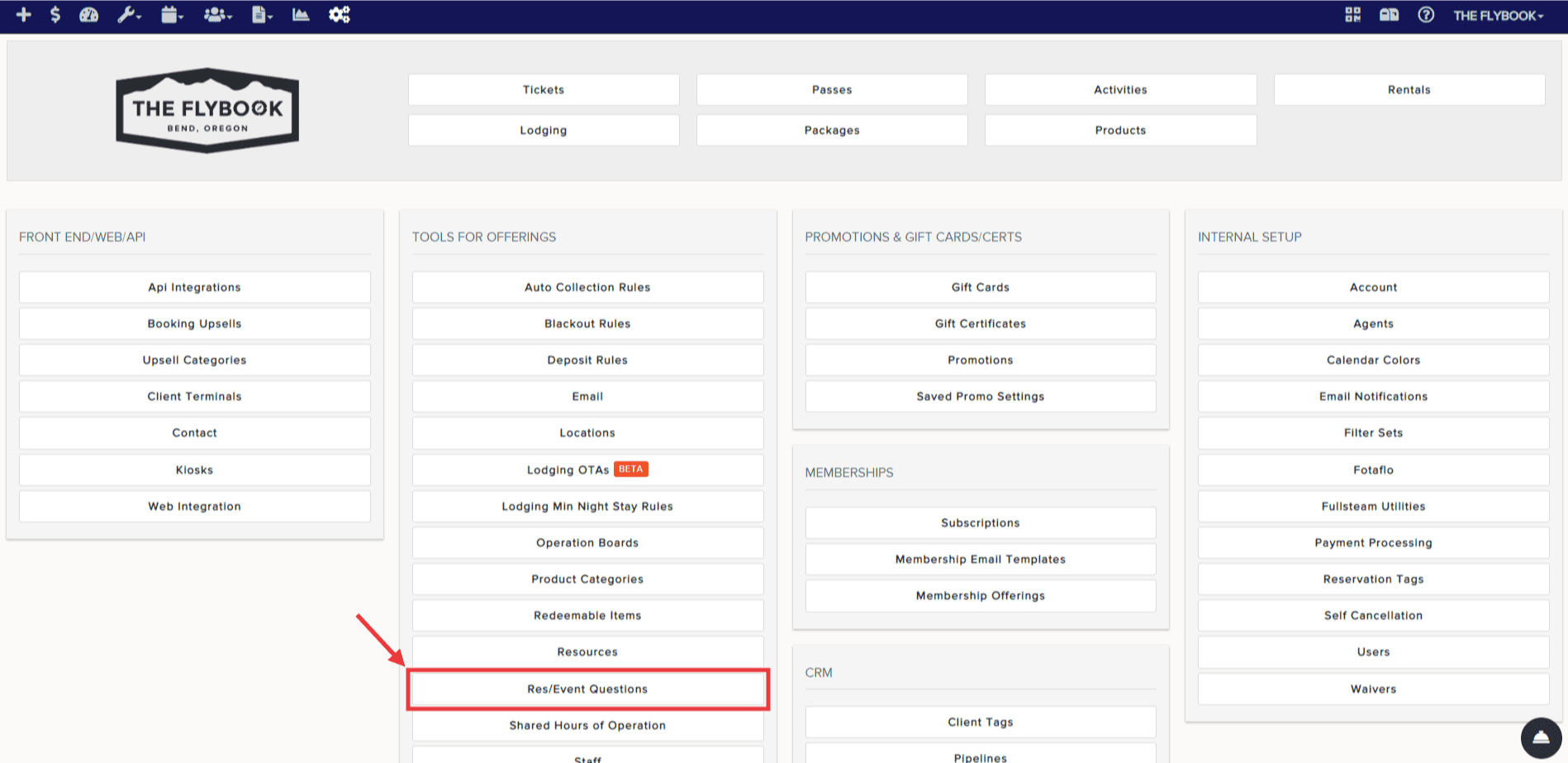Screen dimensions: 1568x763
Task: Click the bell chat icon at bottom right
Action: (1541, 737)
